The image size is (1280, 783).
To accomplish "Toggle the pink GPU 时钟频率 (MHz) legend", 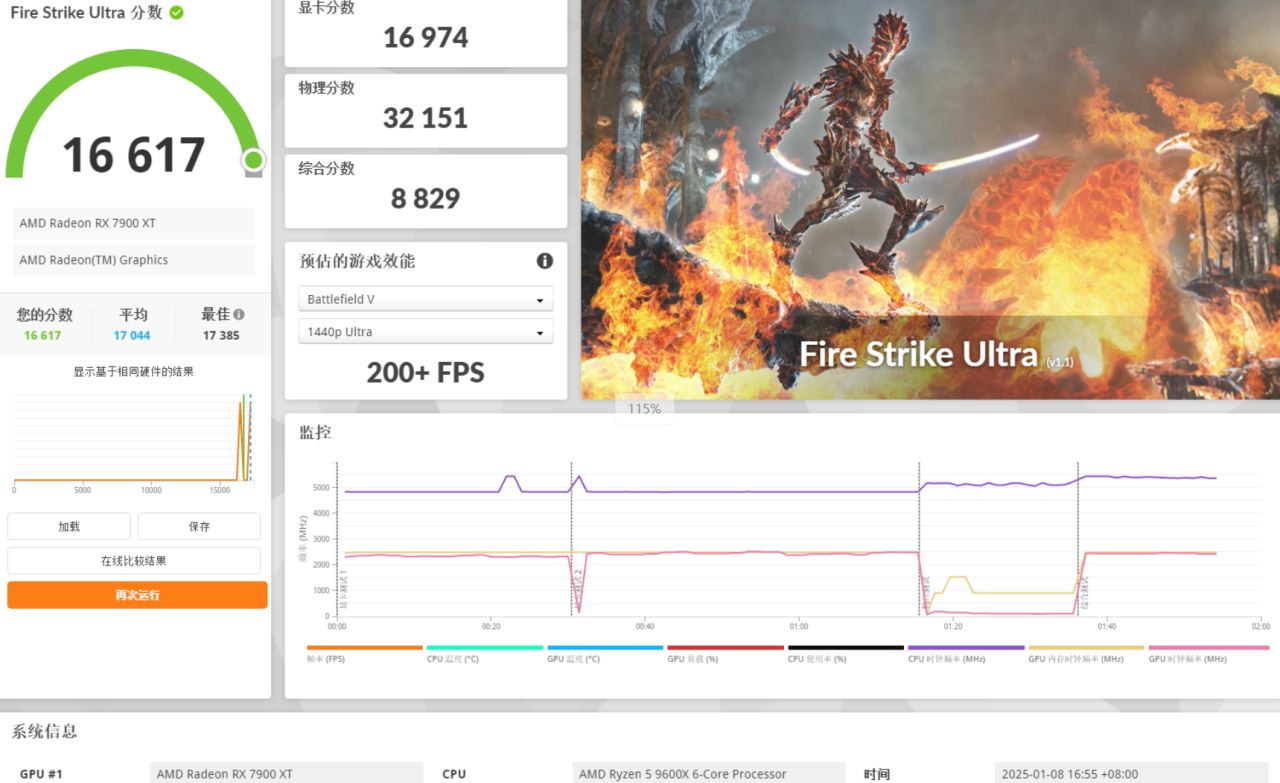I will pyautogui.click(x=1208, y=654).
